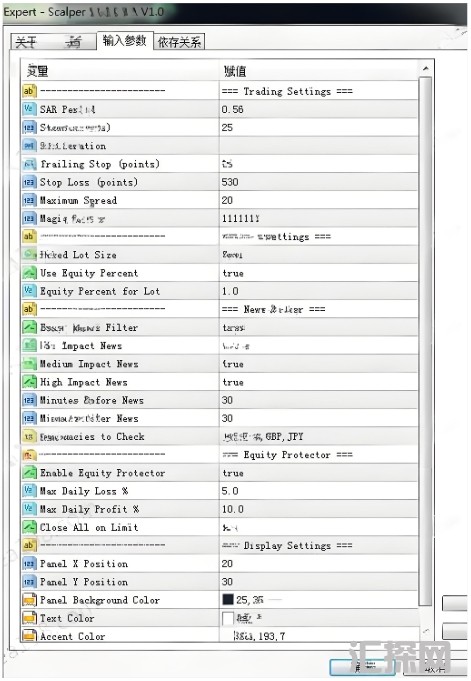Click the dark Panel Background Color swatch
This screenshot has height=681, width=471.
pos(228,600)
